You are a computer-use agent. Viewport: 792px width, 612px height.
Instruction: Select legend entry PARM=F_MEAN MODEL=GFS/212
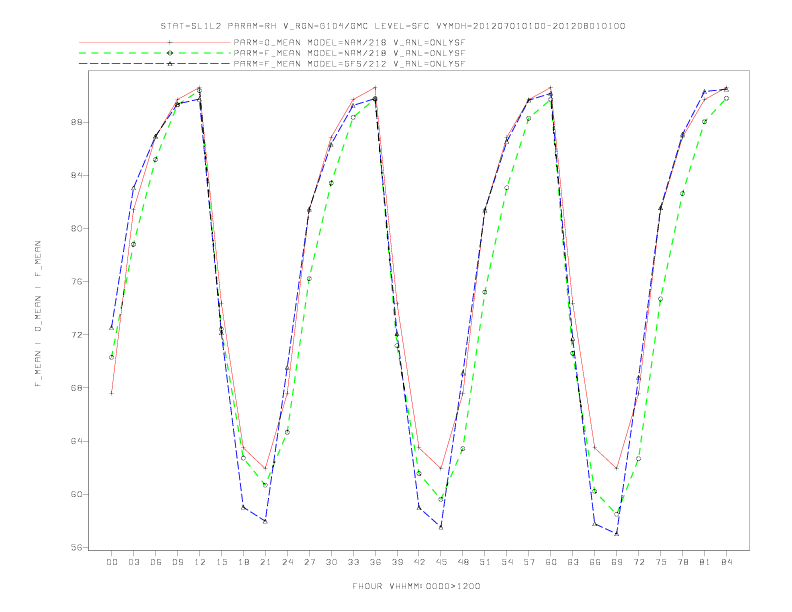click(x=350, y=64)
